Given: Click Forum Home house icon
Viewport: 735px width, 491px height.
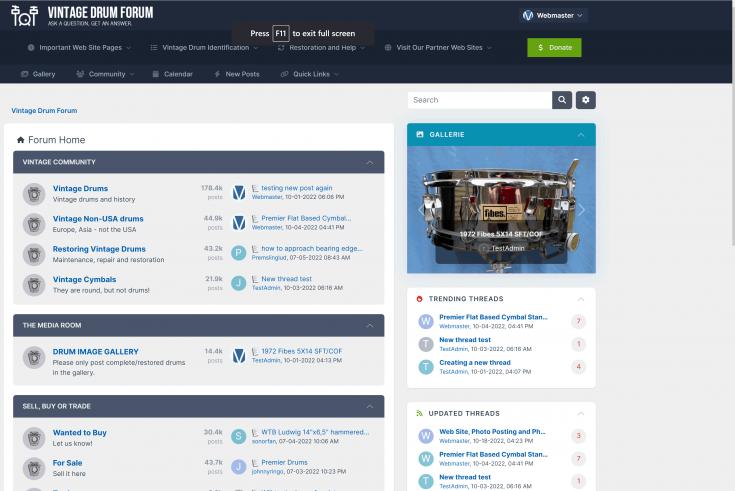Looking at the screenshot, I should click(x=20, y=140).
